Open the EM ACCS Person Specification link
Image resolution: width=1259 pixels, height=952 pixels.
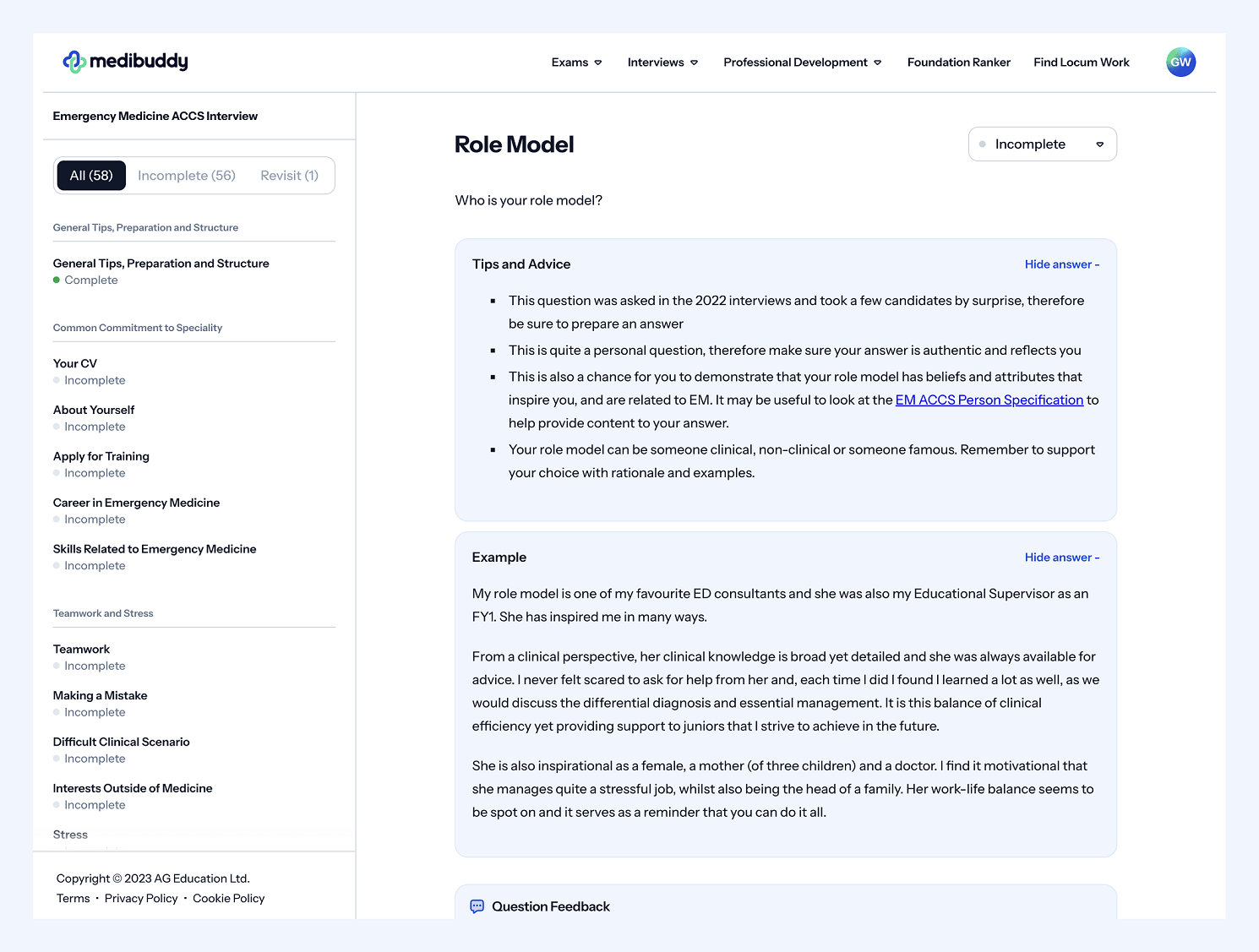[x=989, y=400]
